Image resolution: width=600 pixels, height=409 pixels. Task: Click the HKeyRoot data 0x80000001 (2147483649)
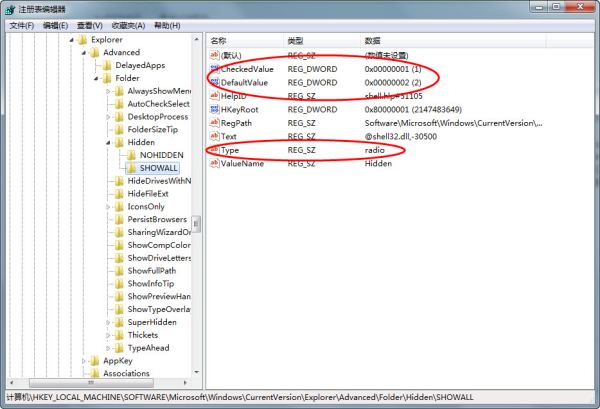413,110
